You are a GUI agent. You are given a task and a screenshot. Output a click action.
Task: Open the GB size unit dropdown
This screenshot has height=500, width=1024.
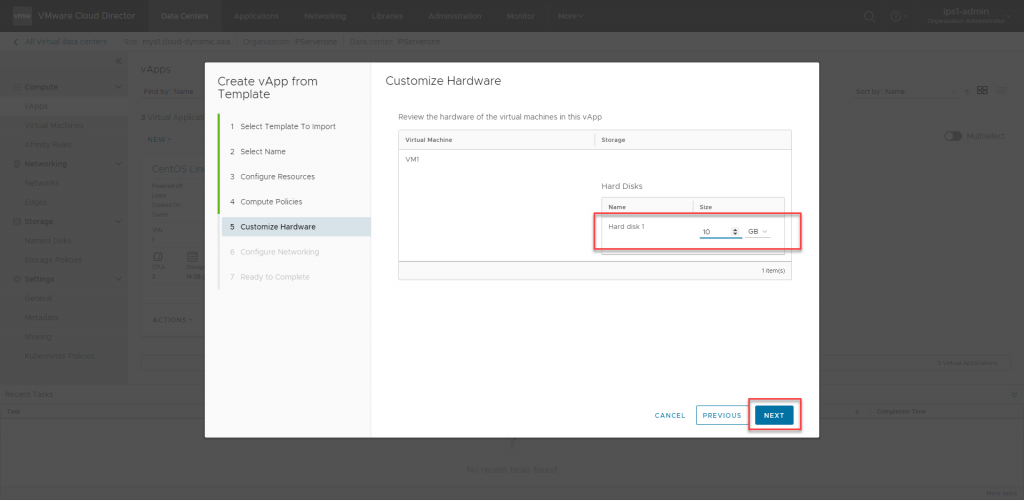(x=758, y=232)
